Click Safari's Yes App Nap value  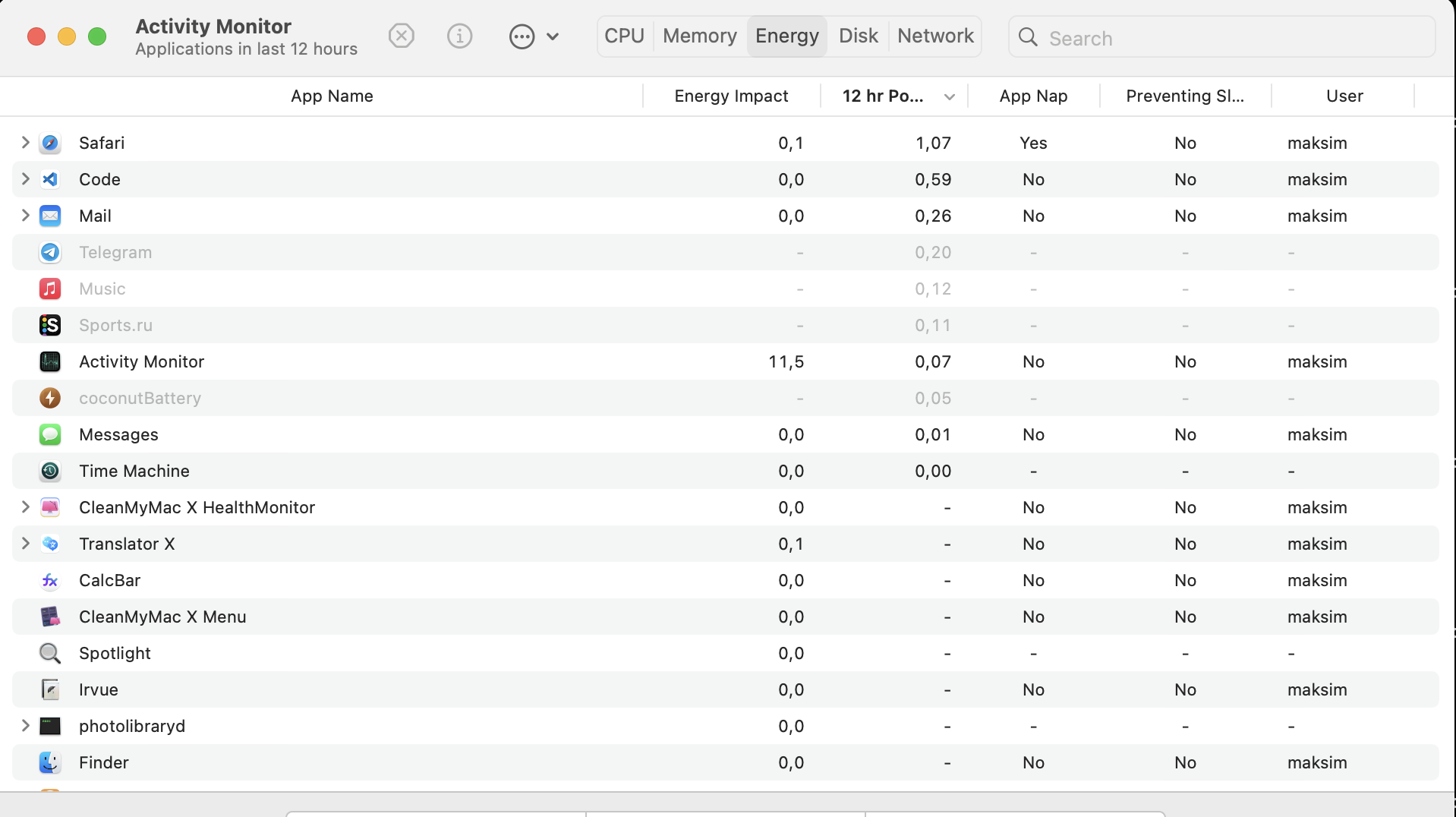point(1033,143)
